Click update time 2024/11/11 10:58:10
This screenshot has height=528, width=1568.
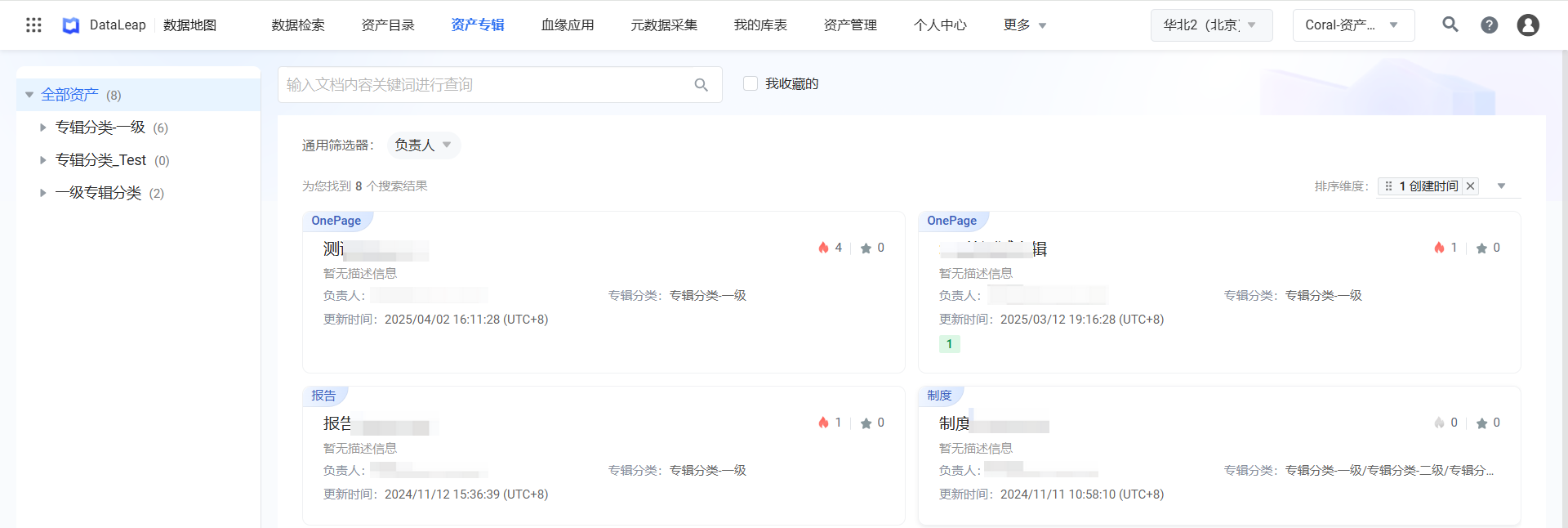[x=1082, y=494]
